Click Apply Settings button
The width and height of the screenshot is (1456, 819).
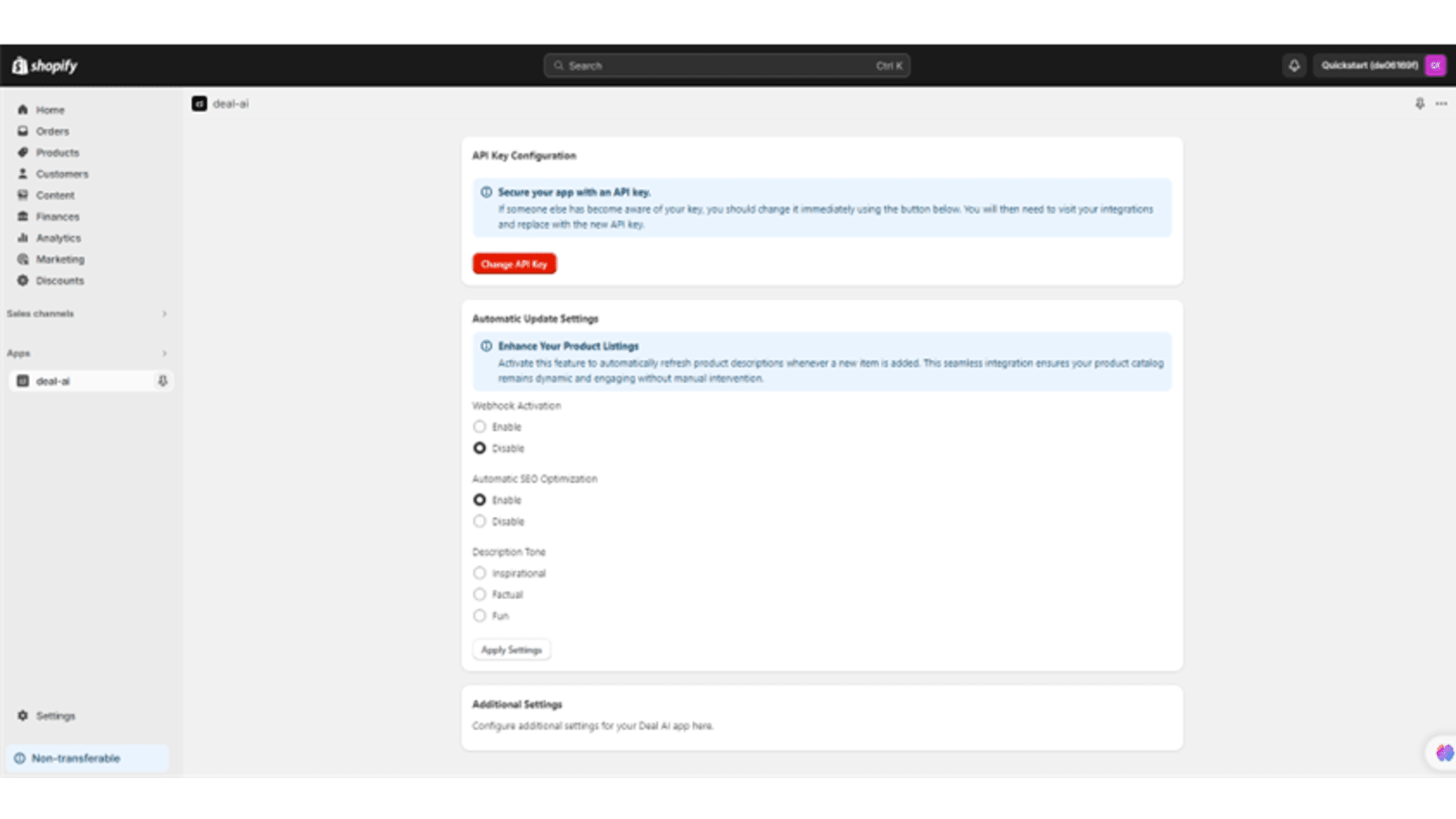511,650
